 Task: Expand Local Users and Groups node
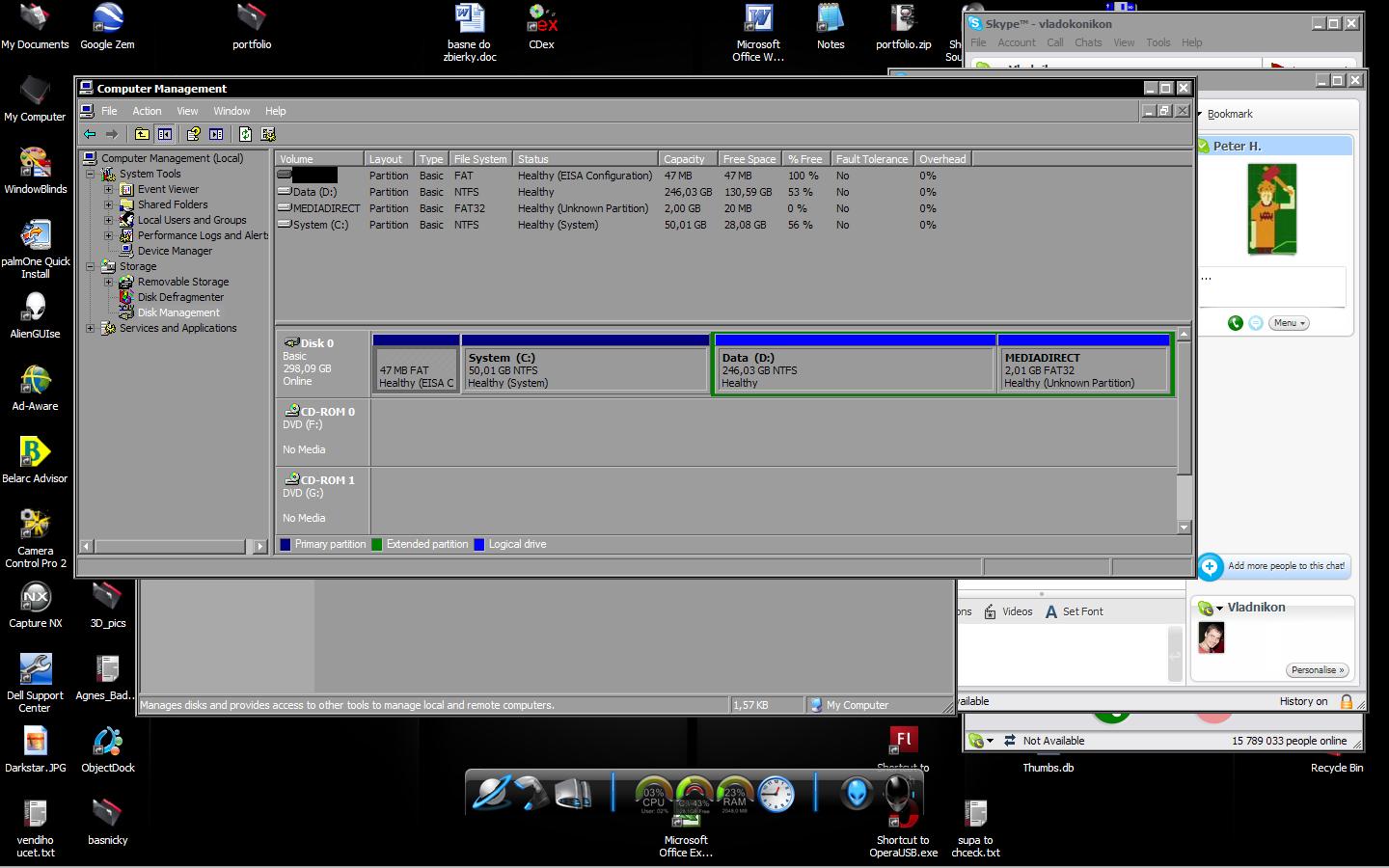109,220
